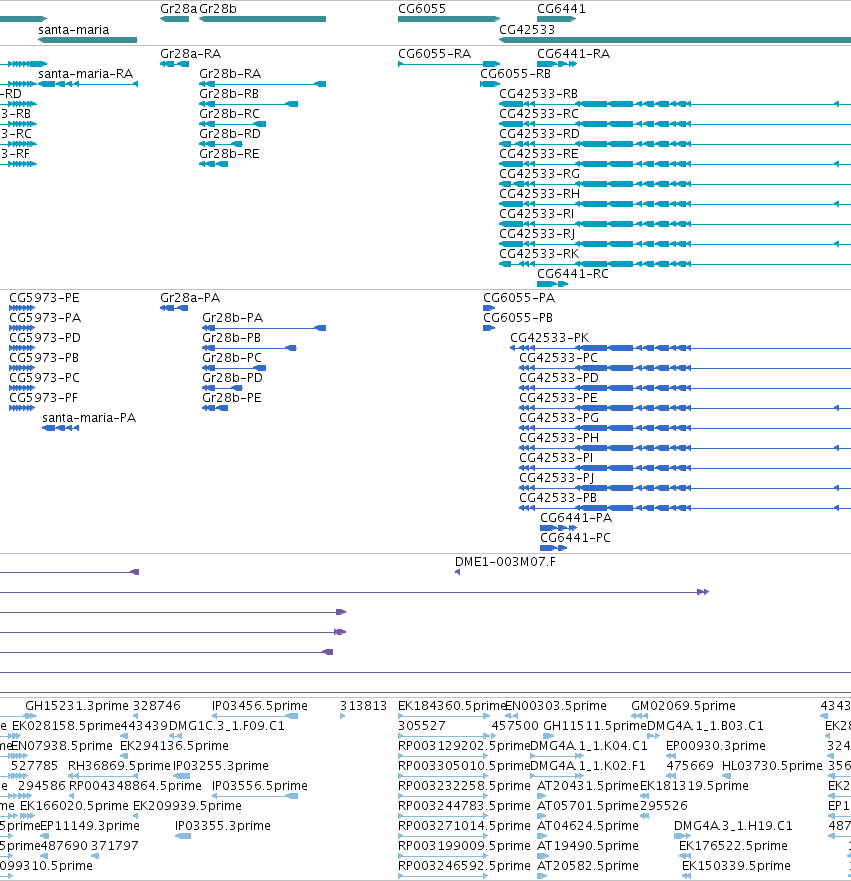Select transcript Gr28b-RD
This screenshot has height=881, width=851.
[230, 134]
